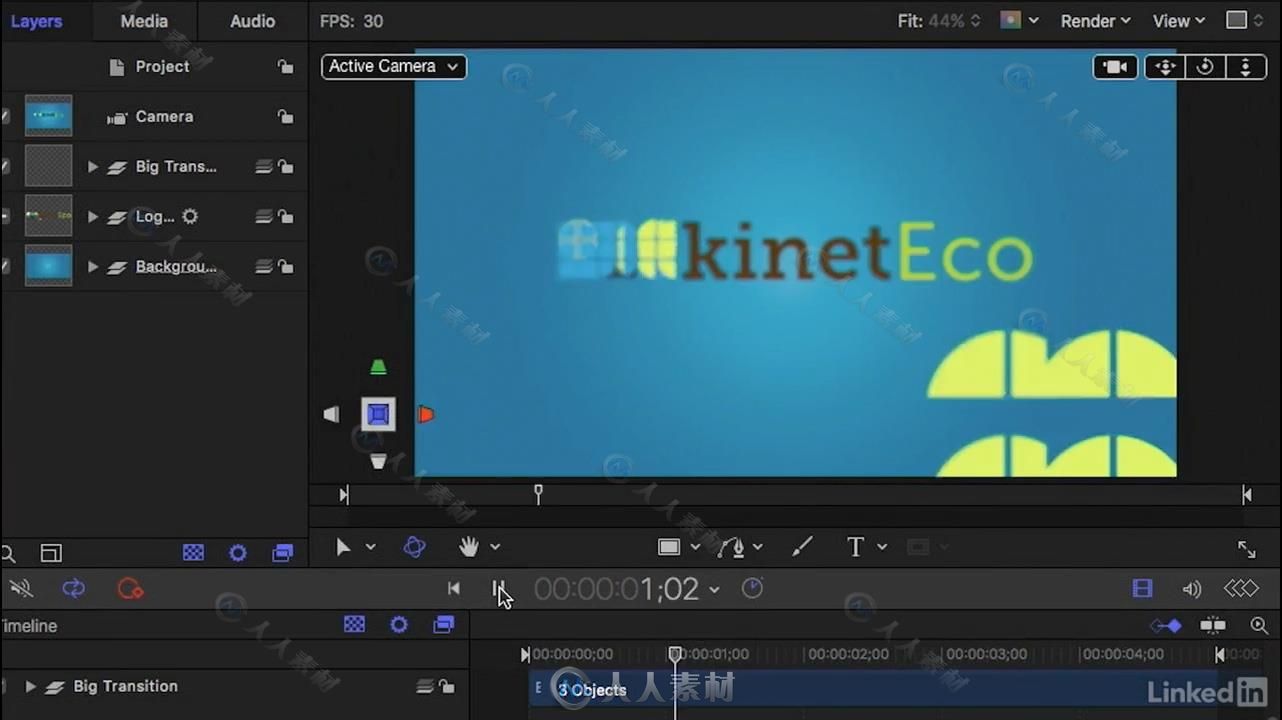Open the View menu
The width and height of the screenshot is (1282, 720).
(x=1179, y=21)
